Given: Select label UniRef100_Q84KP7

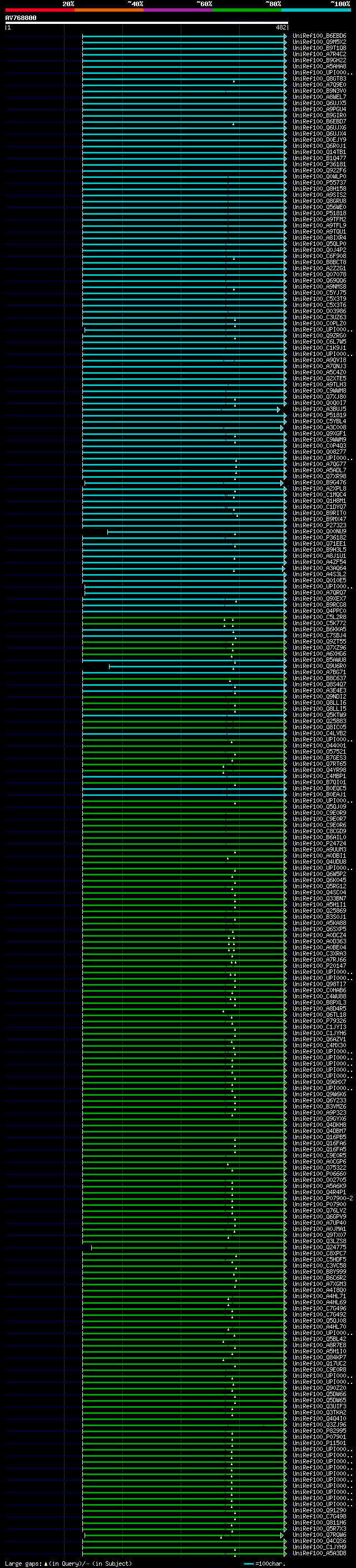Looking at the screenshot, I should coord(319,1357).
